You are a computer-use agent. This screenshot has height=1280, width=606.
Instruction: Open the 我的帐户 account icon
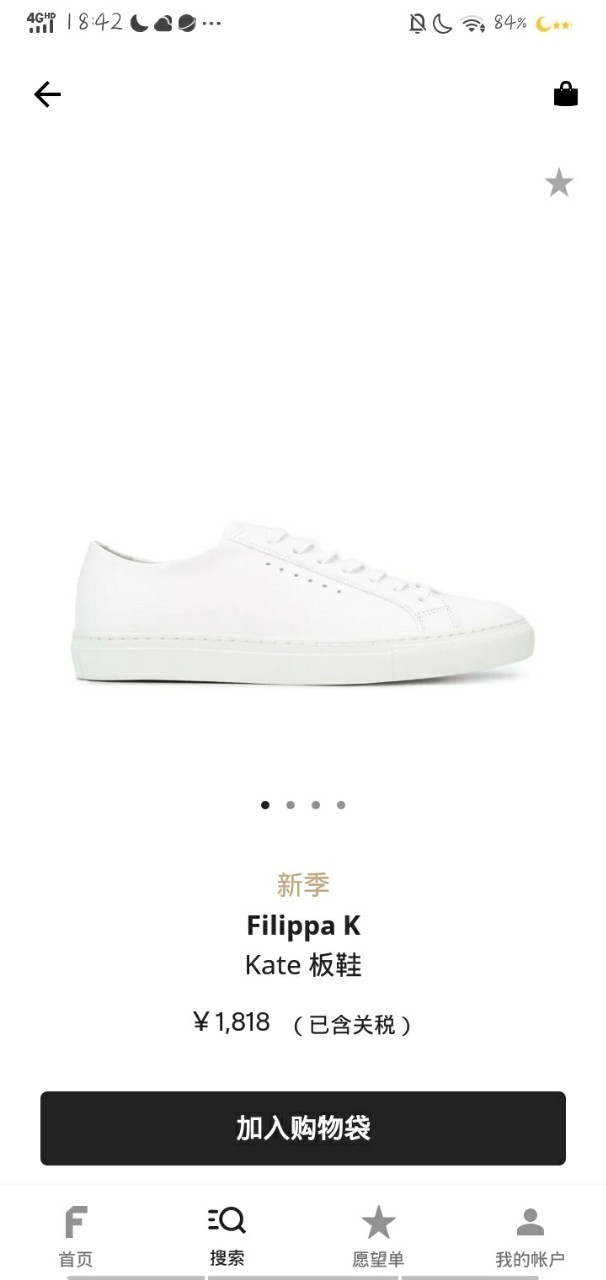click(530, 1222)
